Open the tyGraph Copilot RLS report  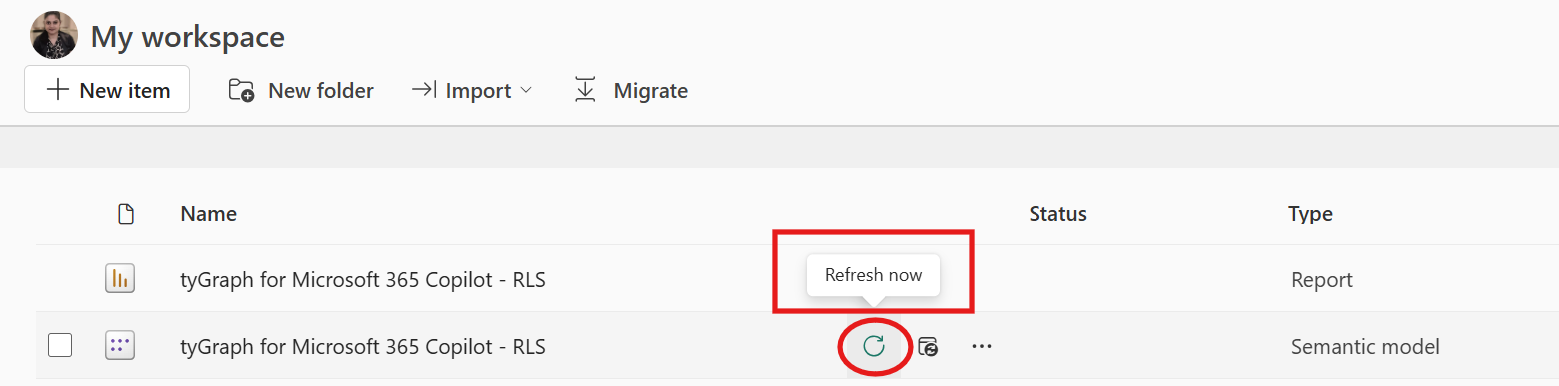(363, 280)
